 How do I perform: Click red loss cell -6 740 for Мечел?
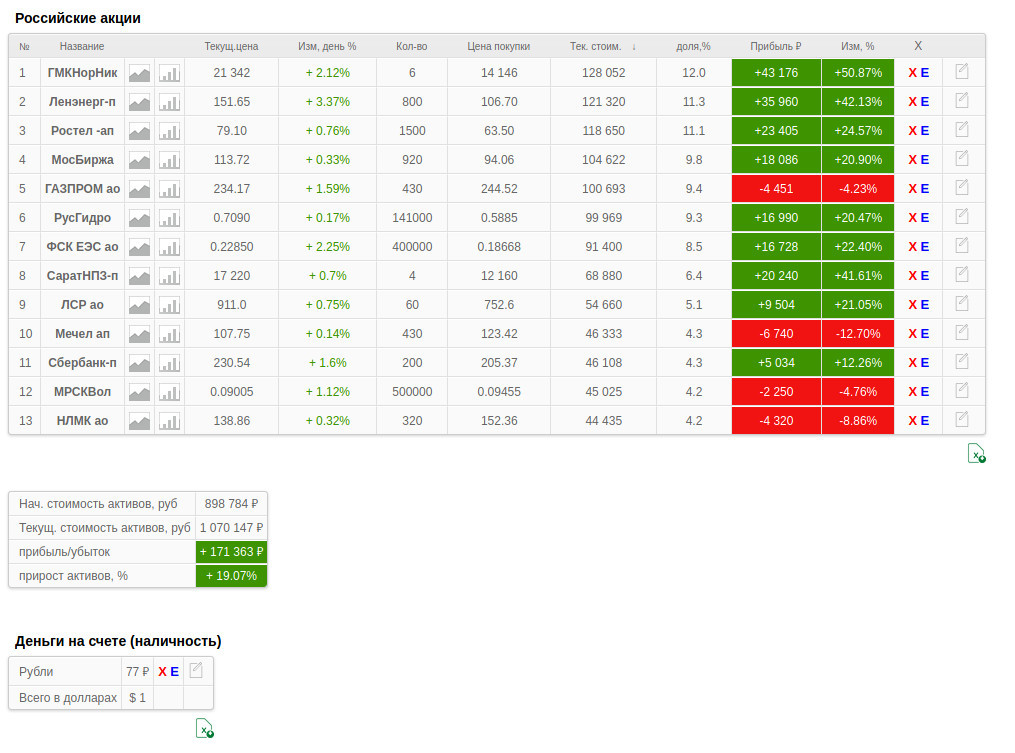775,334
